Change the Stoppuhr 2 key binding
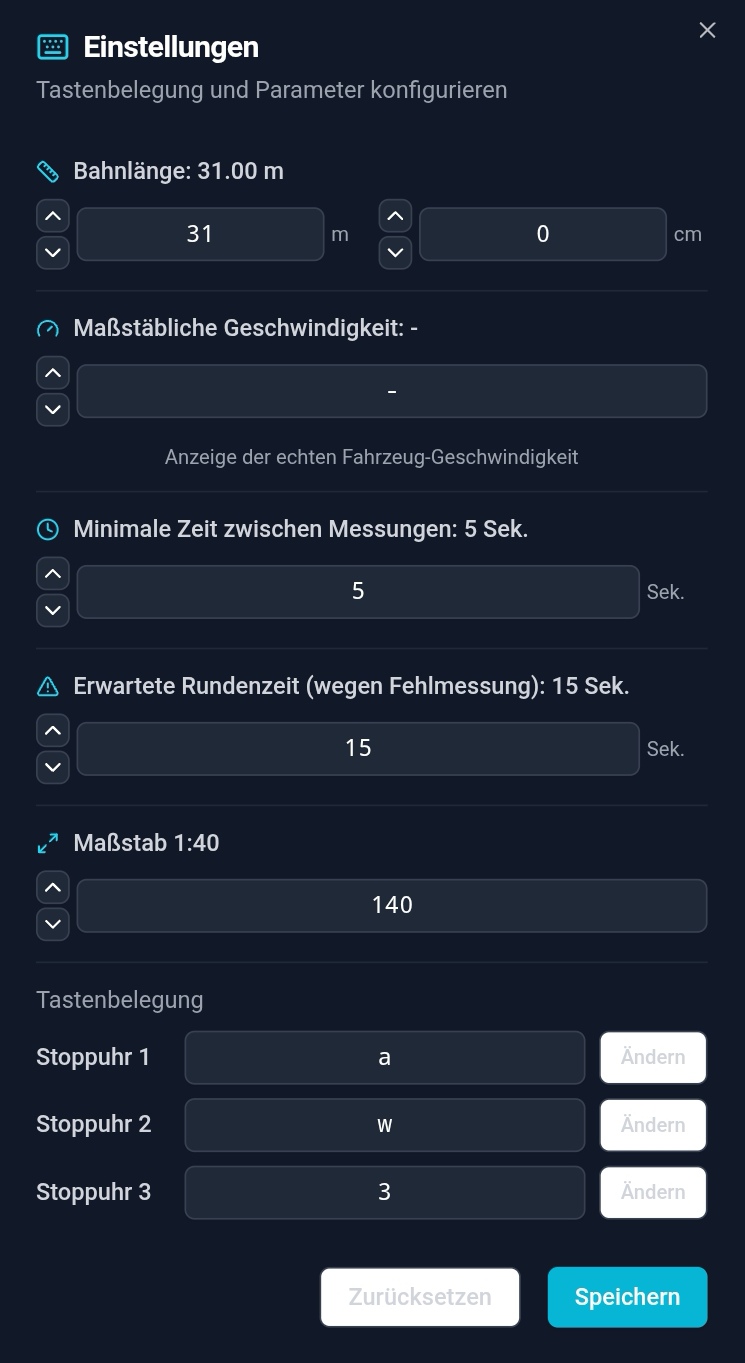The height and width of the screenshot is (1363, 745). click(x=653, y=1125)
